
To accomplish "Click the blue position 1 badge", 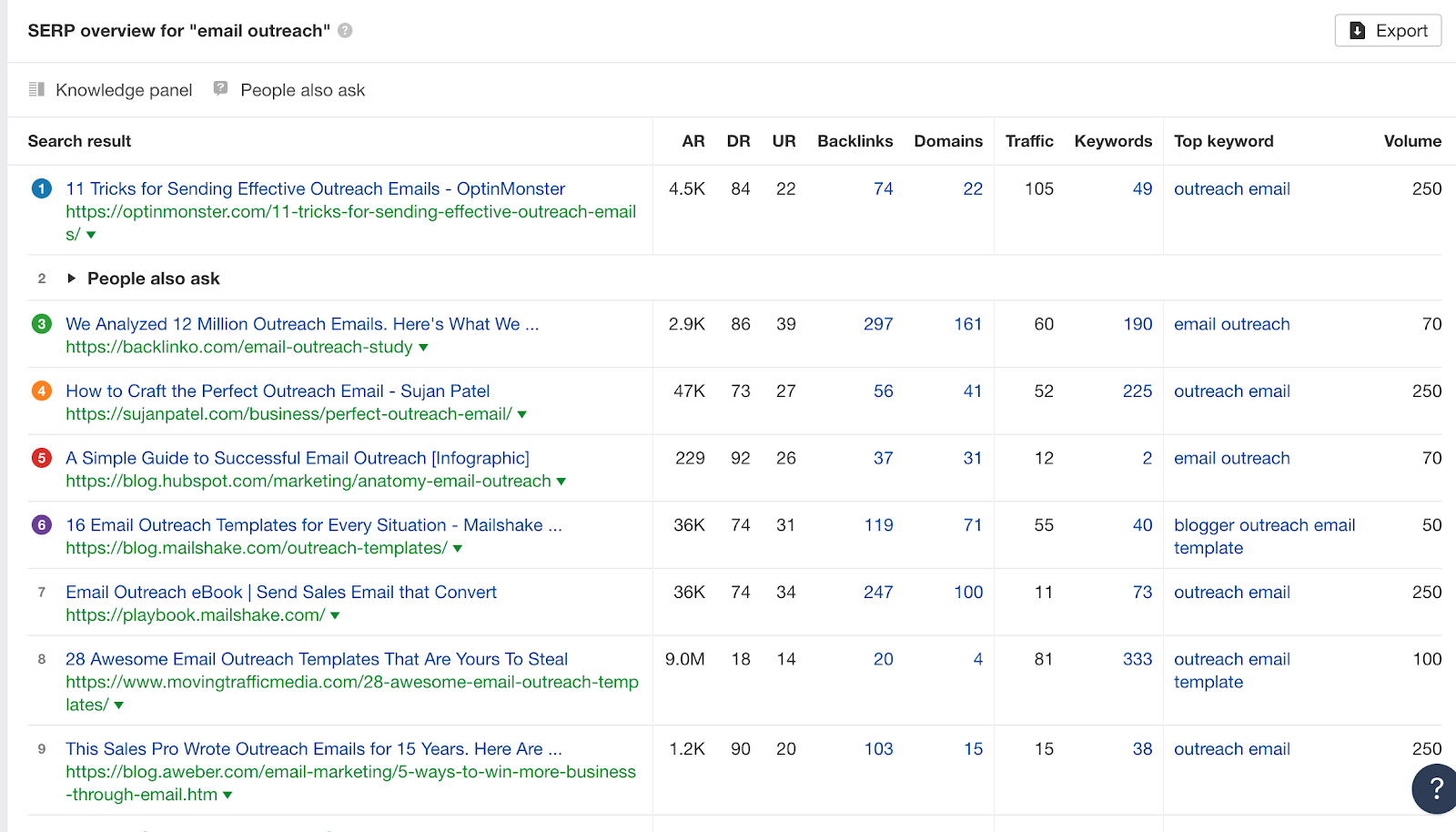I will pos(42,188).
